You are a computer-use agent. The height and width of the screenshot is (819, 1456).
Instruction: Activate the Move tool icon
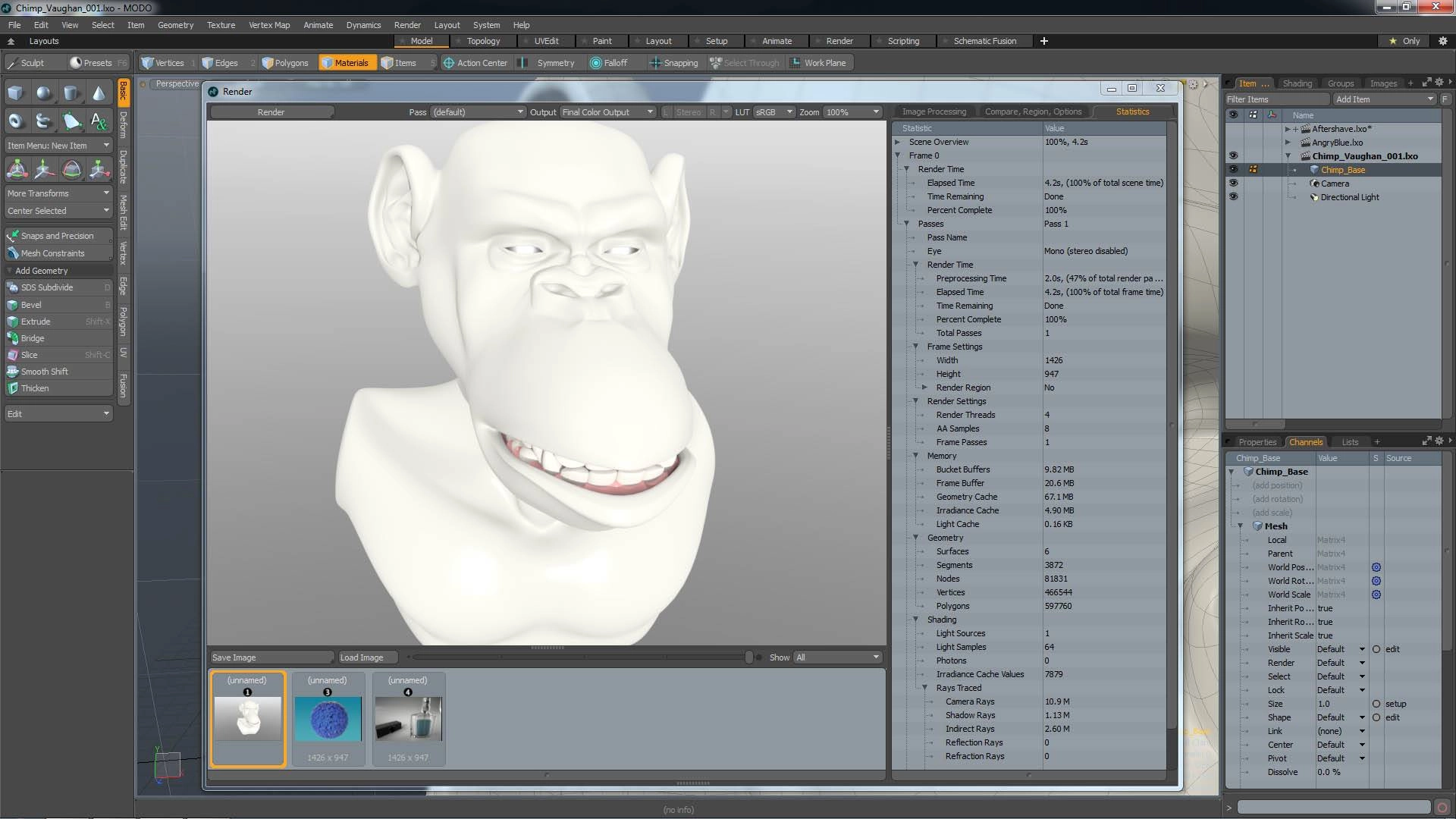pyautogui.click(x=44, y=169)
